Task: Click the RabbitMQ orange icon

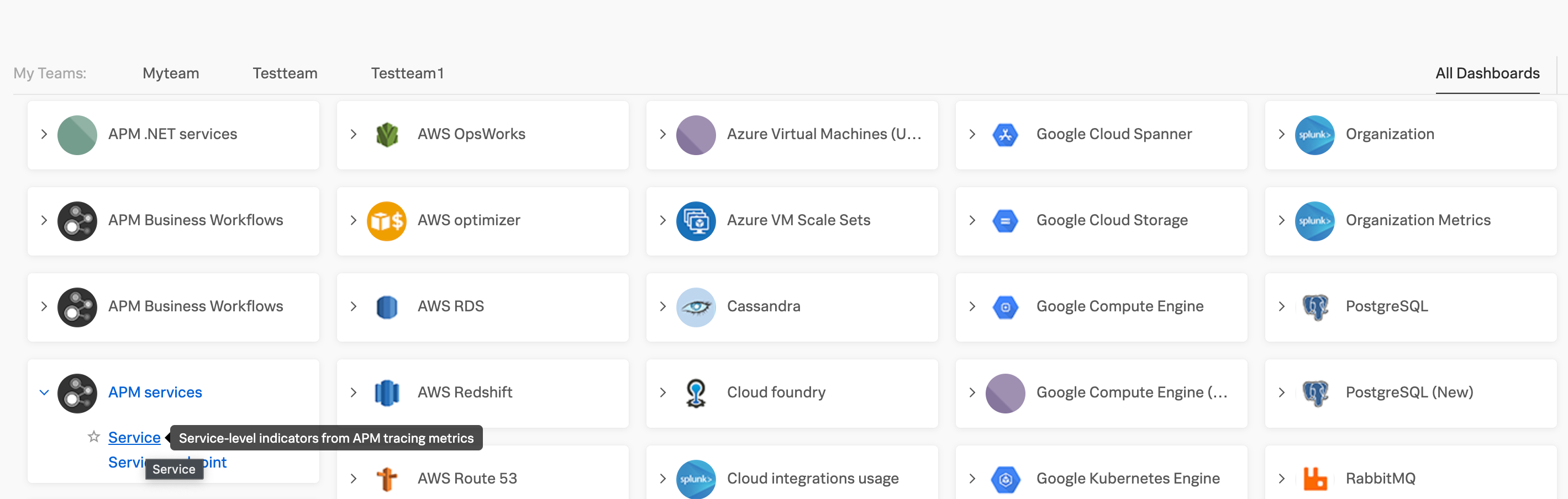Action: pyautogui.click(x=1315, y=479)
